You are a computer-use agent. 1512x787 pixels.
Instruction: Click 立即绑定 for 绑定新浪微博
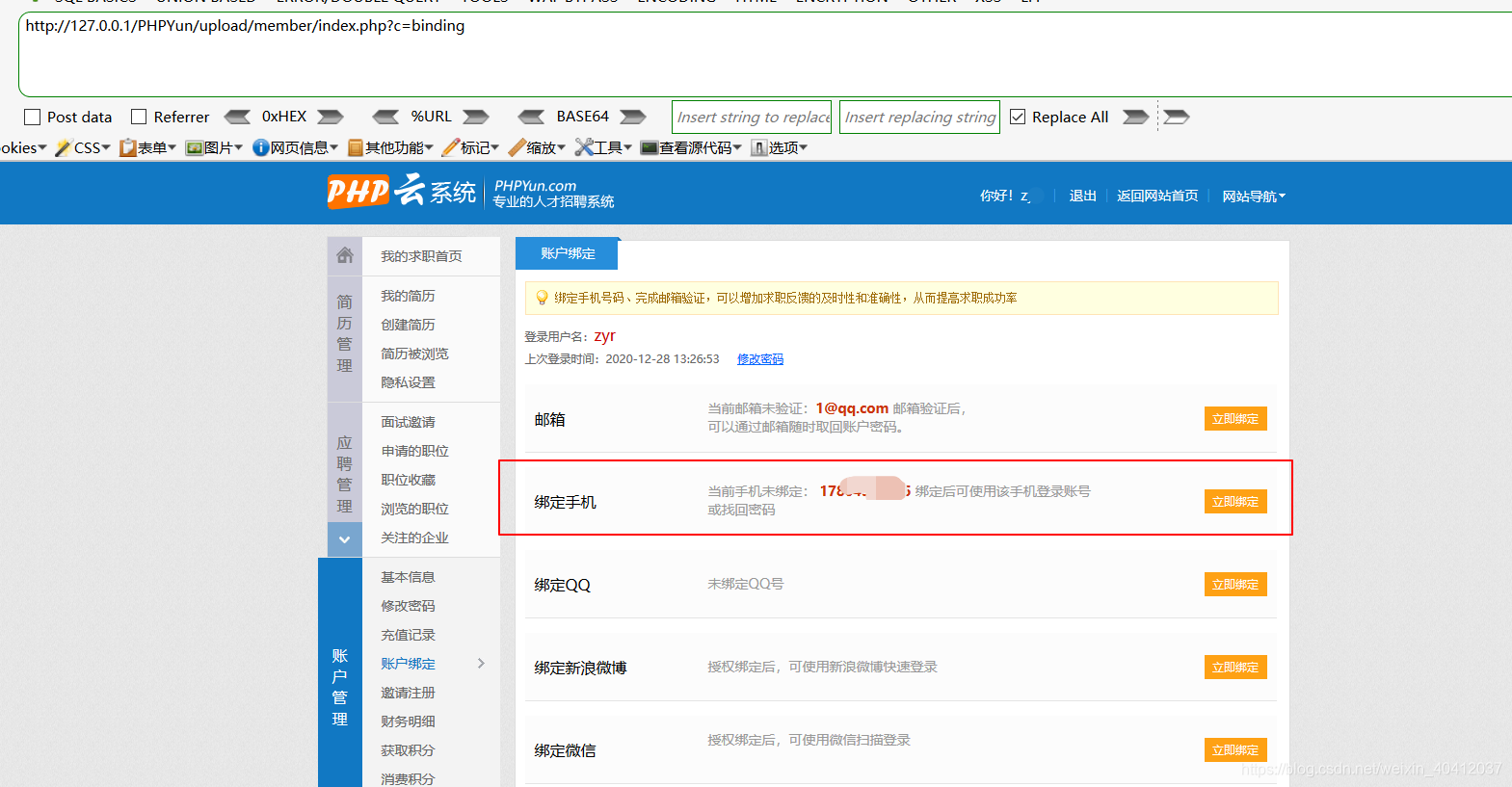click(x=1235, y=668)
